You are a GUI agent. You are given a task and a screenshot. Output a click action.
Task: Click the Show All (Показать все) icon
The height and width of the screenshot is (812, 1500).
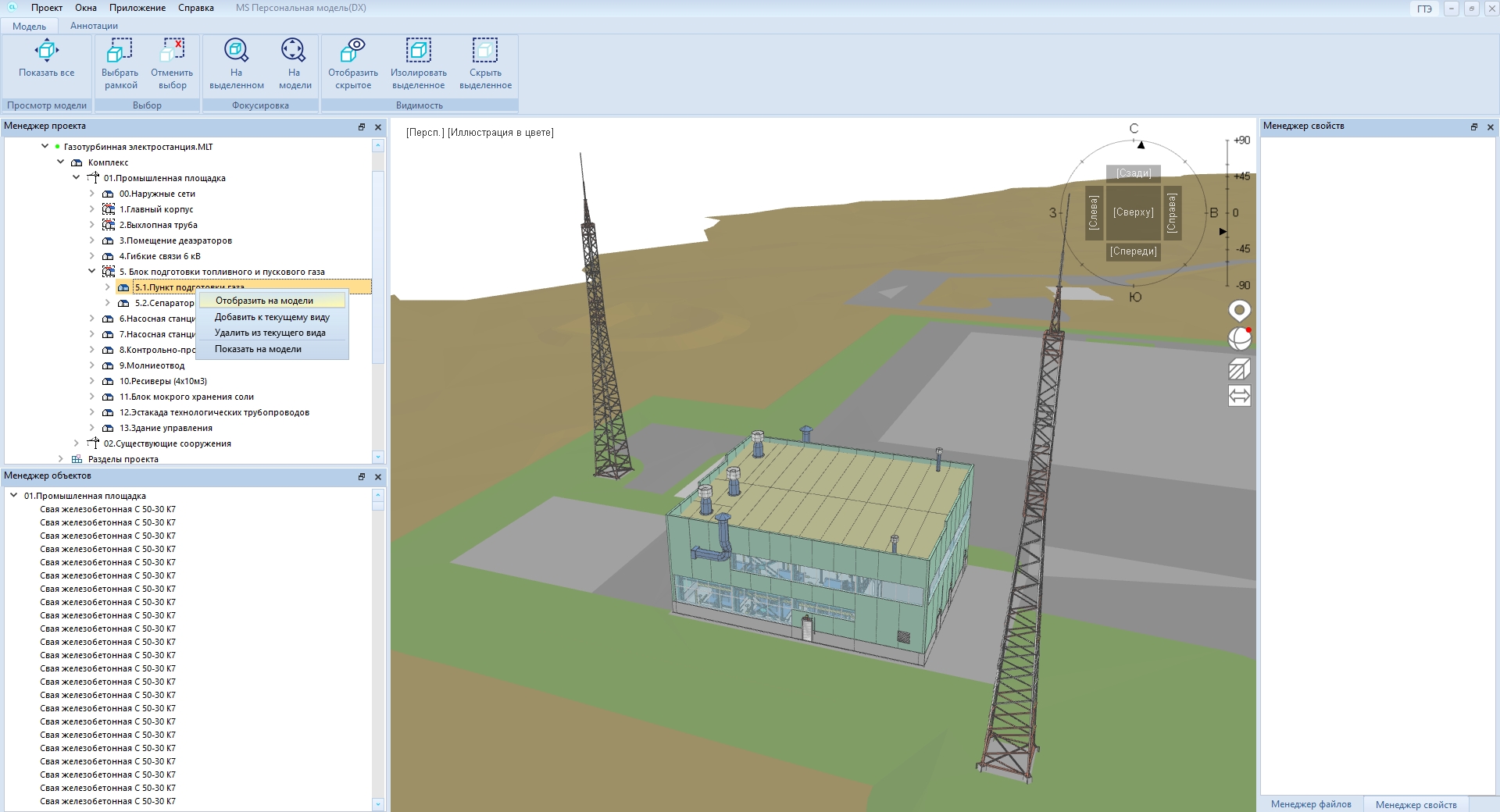[47, 52]
